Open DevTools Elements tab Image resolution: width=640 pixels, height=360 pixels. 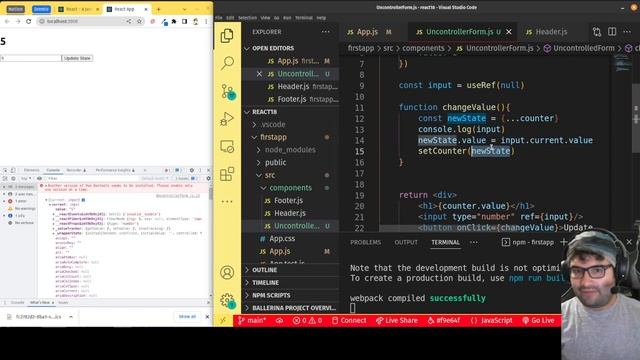[31, 170]
